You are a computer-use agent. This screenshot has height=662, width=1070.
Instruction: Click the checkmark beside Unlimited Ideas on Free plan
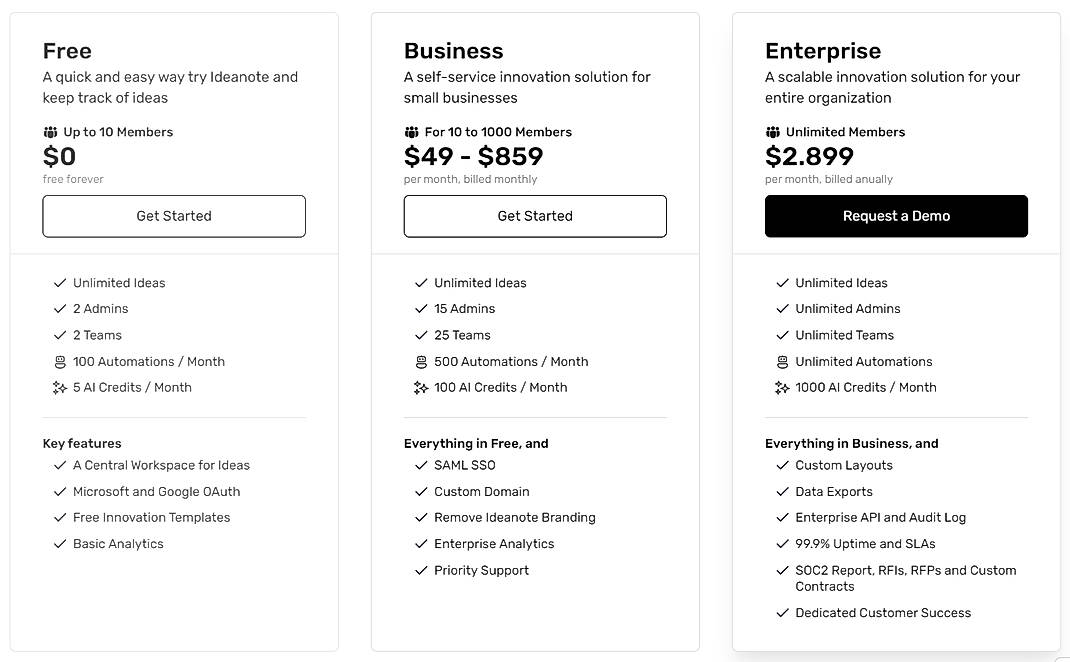pos(59,282)
